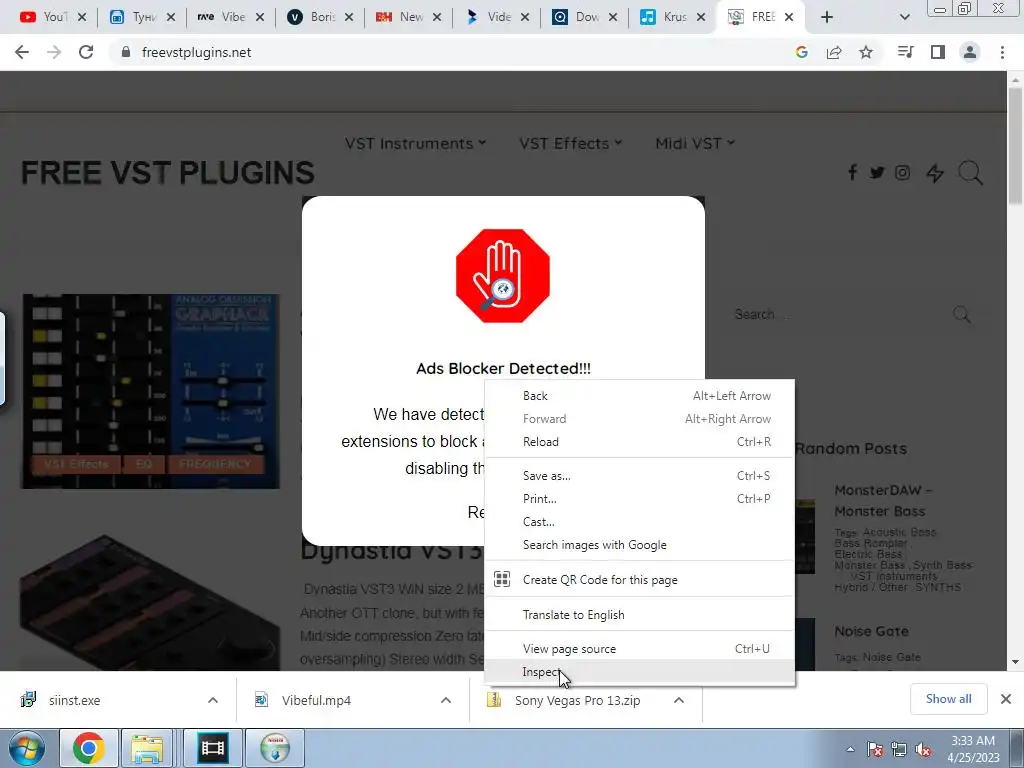Open Chrome from the taskbar
Screen dimensions: 1024x768
pyautogui.click(x=89, y=748)
